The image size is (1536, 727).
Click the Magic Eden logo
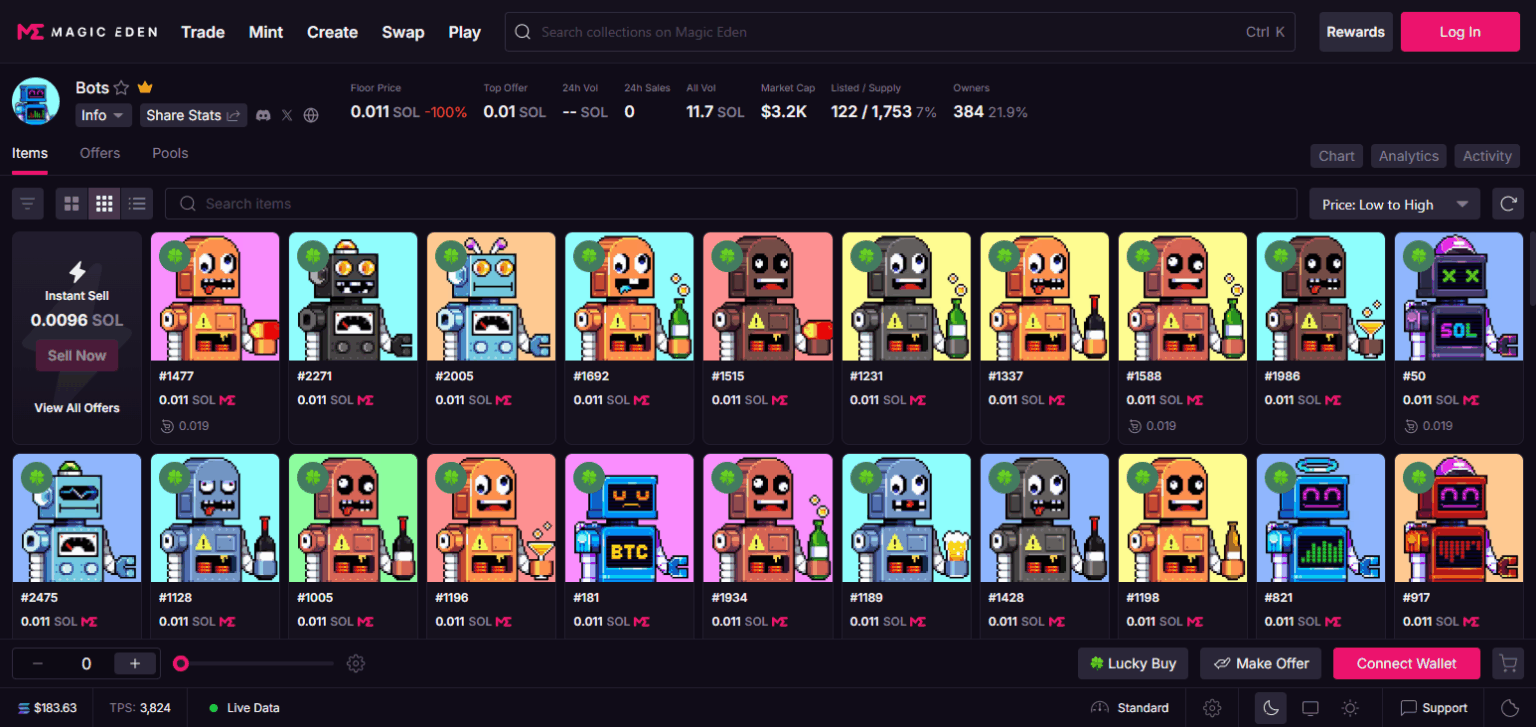pos(85,31)
